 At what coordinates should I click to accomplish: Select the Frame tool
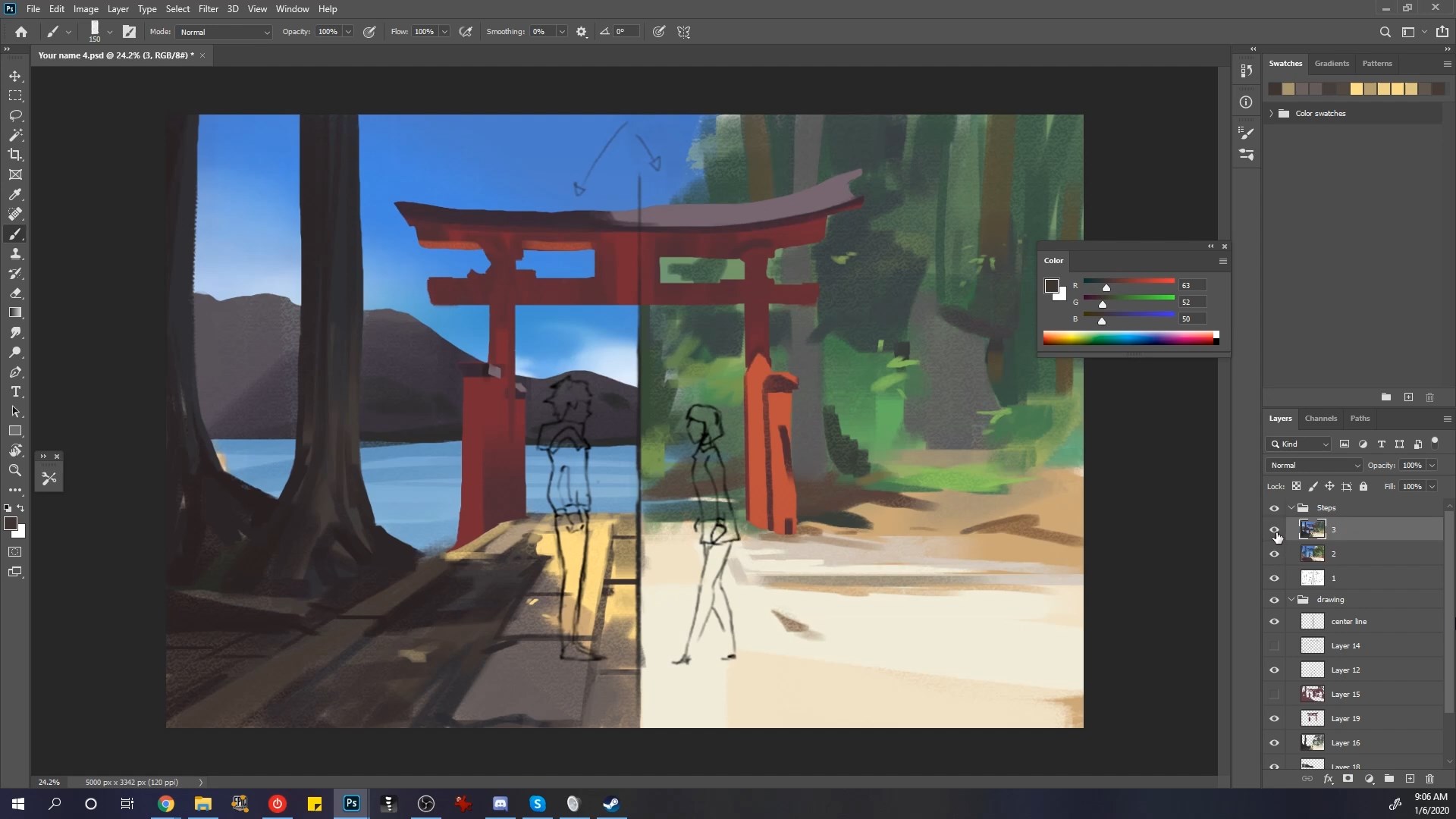pyautogui.click(x=15, y=174)
